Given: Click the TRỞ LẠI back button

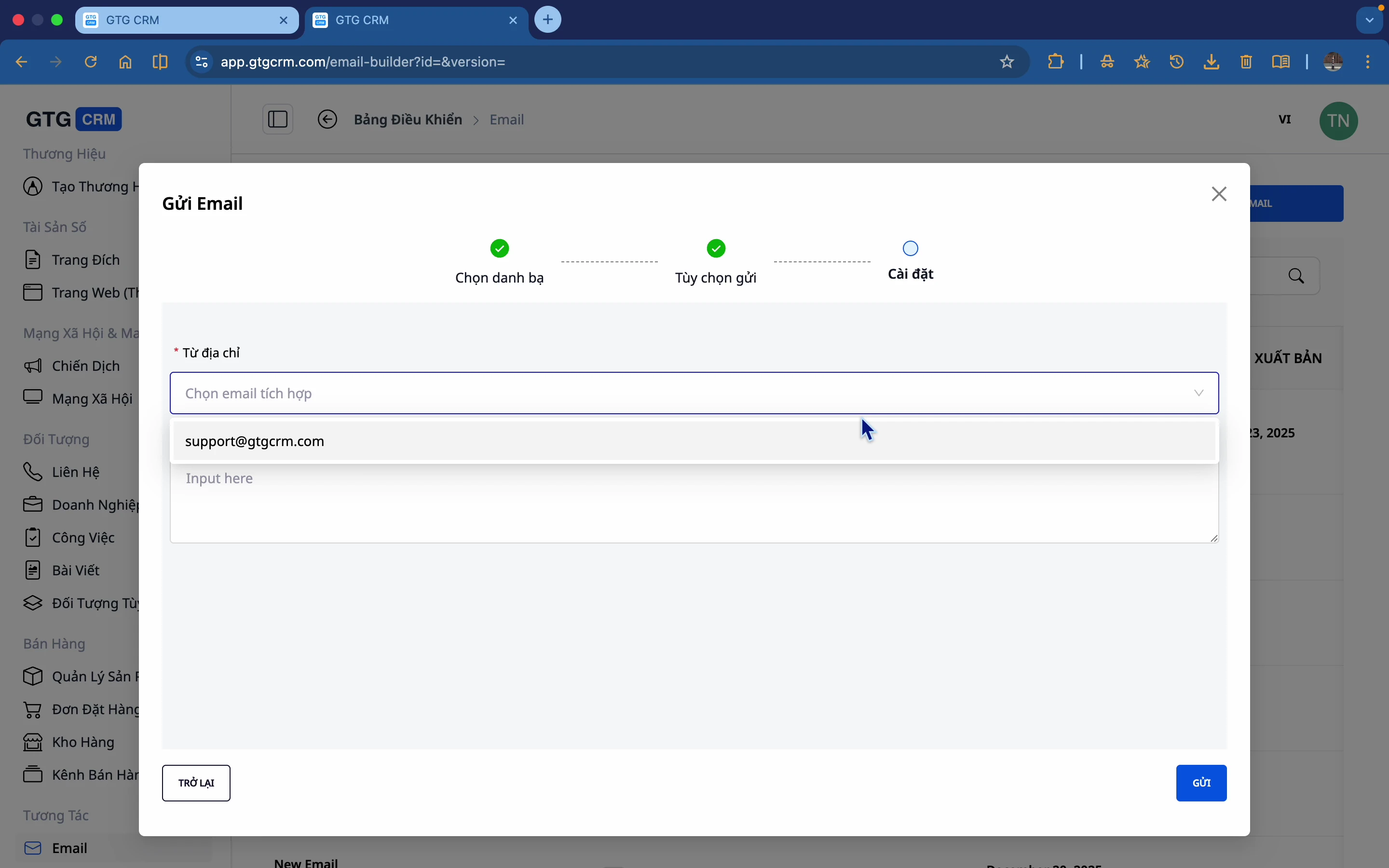Looking at the screenshot, I should click(x=196, y=783).
